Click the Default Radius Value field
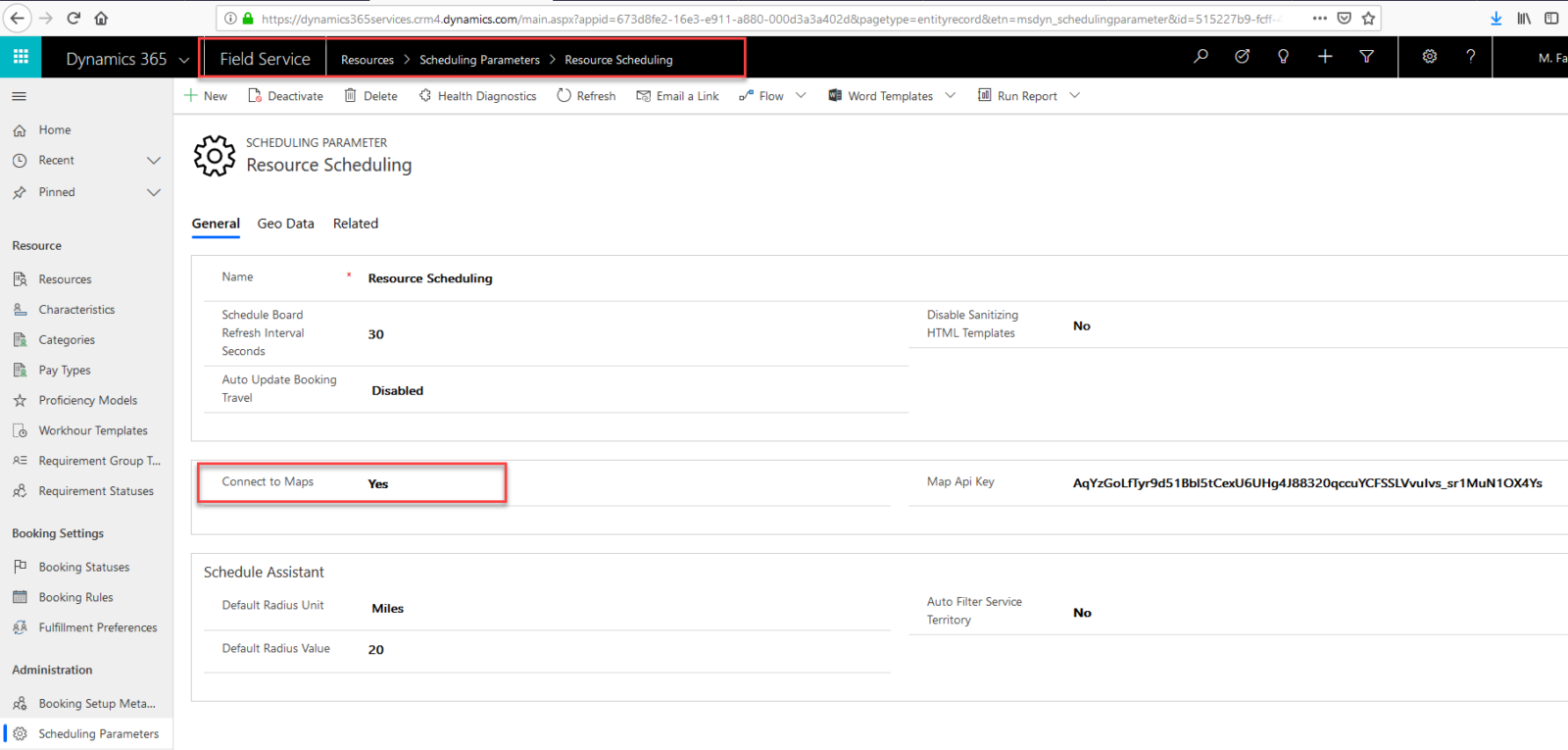This screenshot has width=1568, height=750. coord(376,650)
